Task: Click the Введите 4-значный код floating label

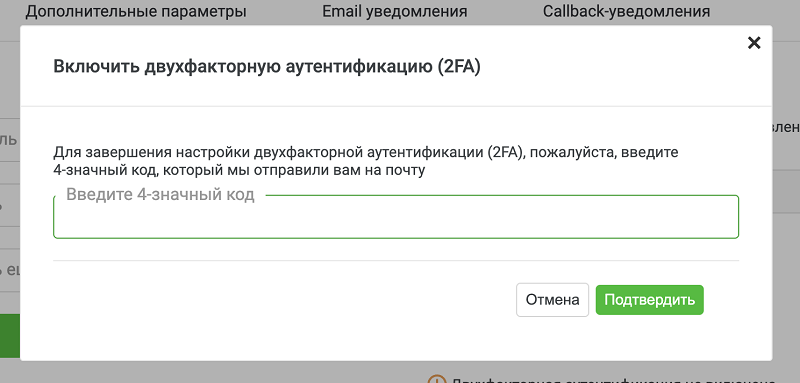Action: tap(160, 195)
